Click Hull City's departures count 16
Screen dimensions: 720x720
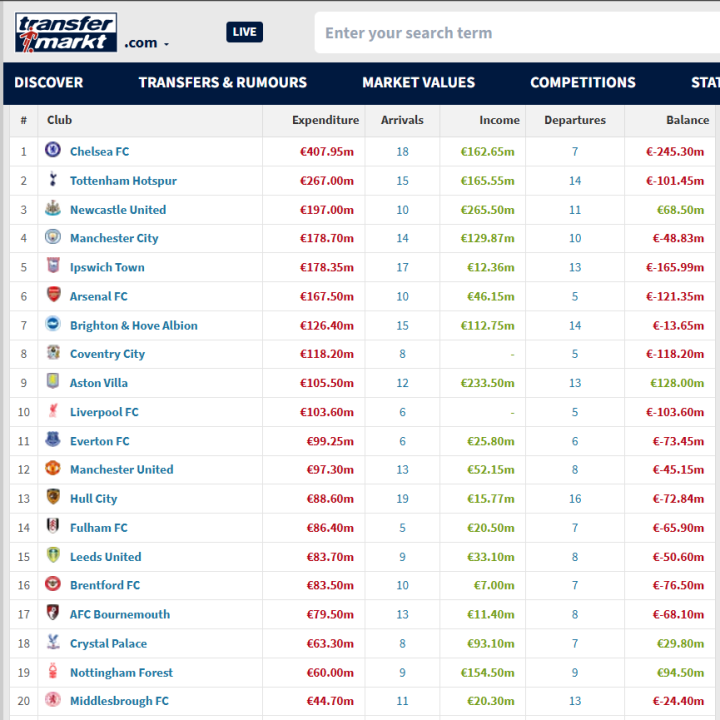click(x=575, y=499)
